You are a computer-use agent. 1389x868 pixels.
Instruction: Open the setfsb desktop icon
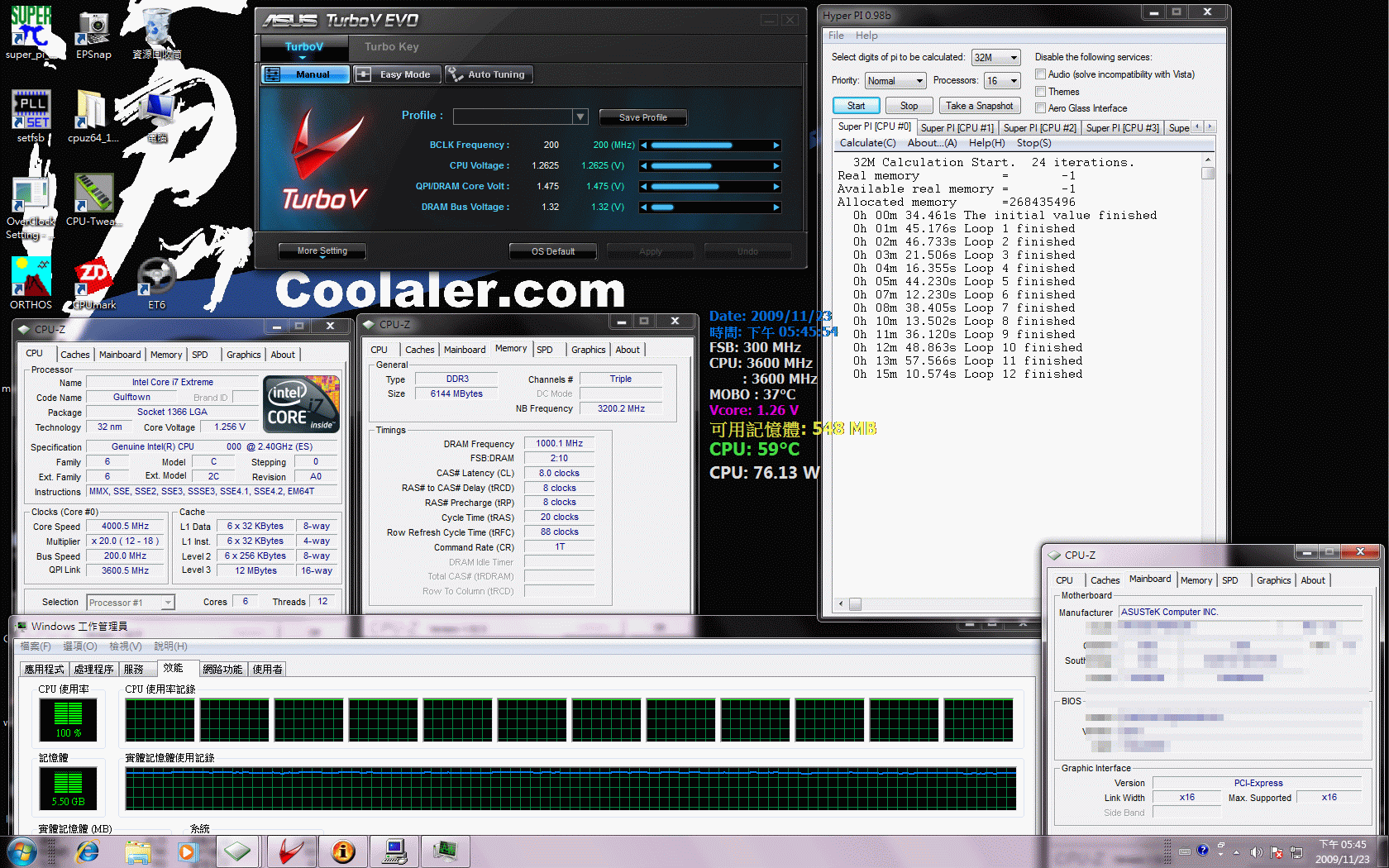(31, 116)
